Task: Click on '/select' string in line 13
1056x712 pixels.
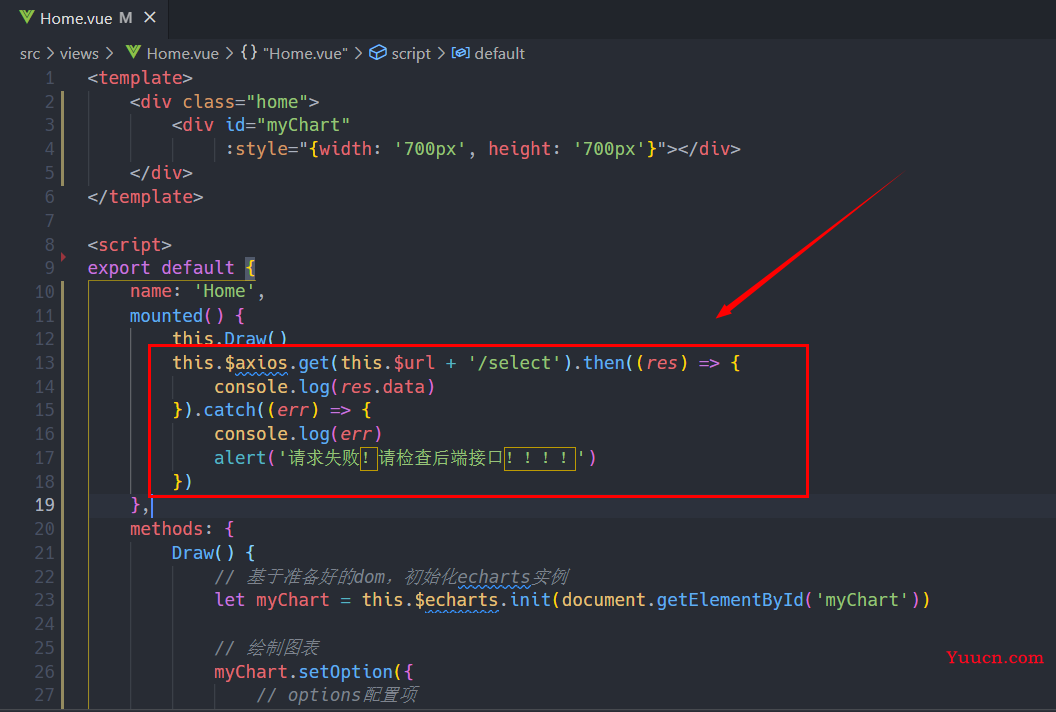Action: [x=515, y=363]
